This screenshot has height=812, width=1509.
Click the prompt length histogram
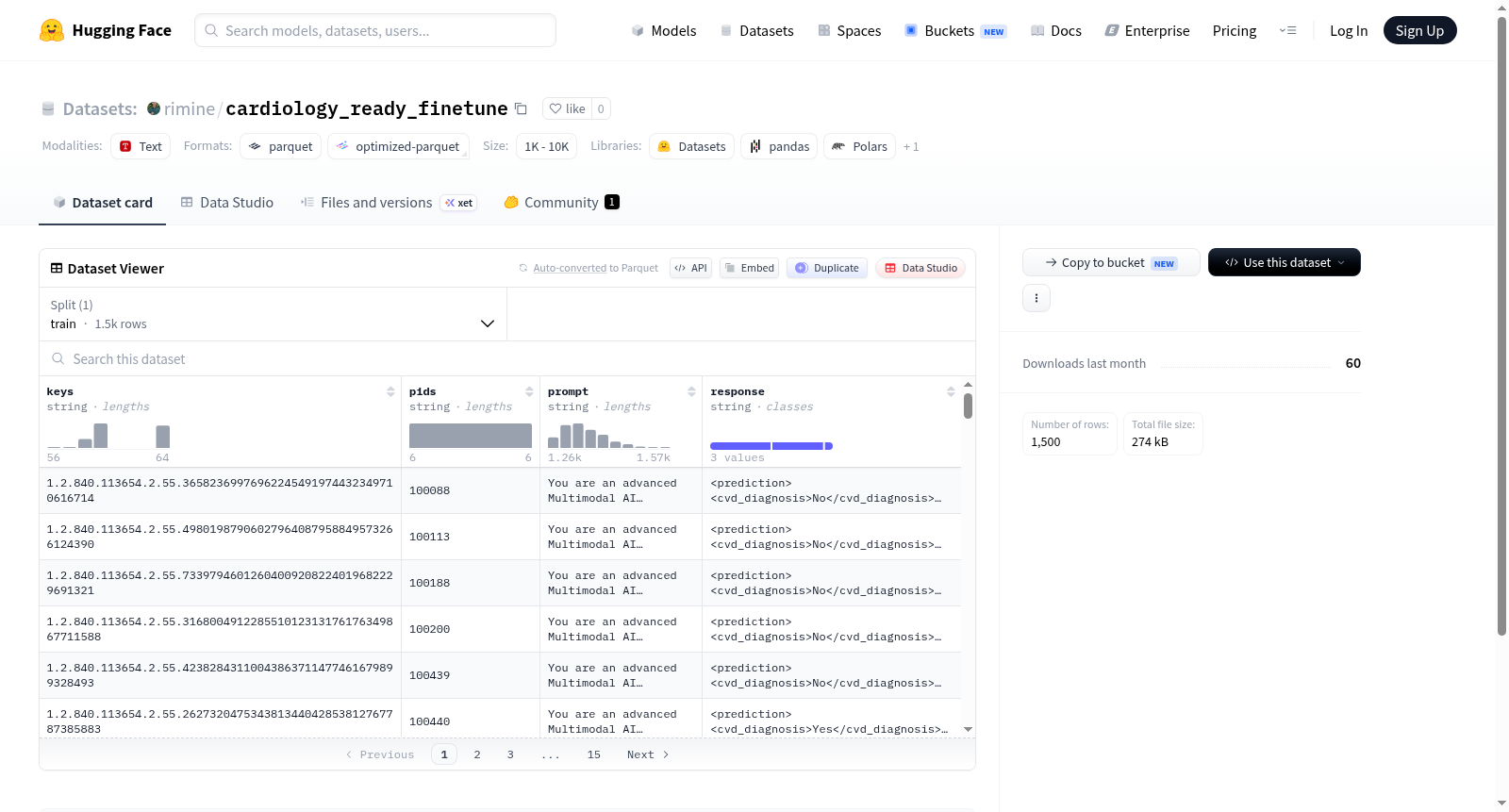tap(609, 436)
